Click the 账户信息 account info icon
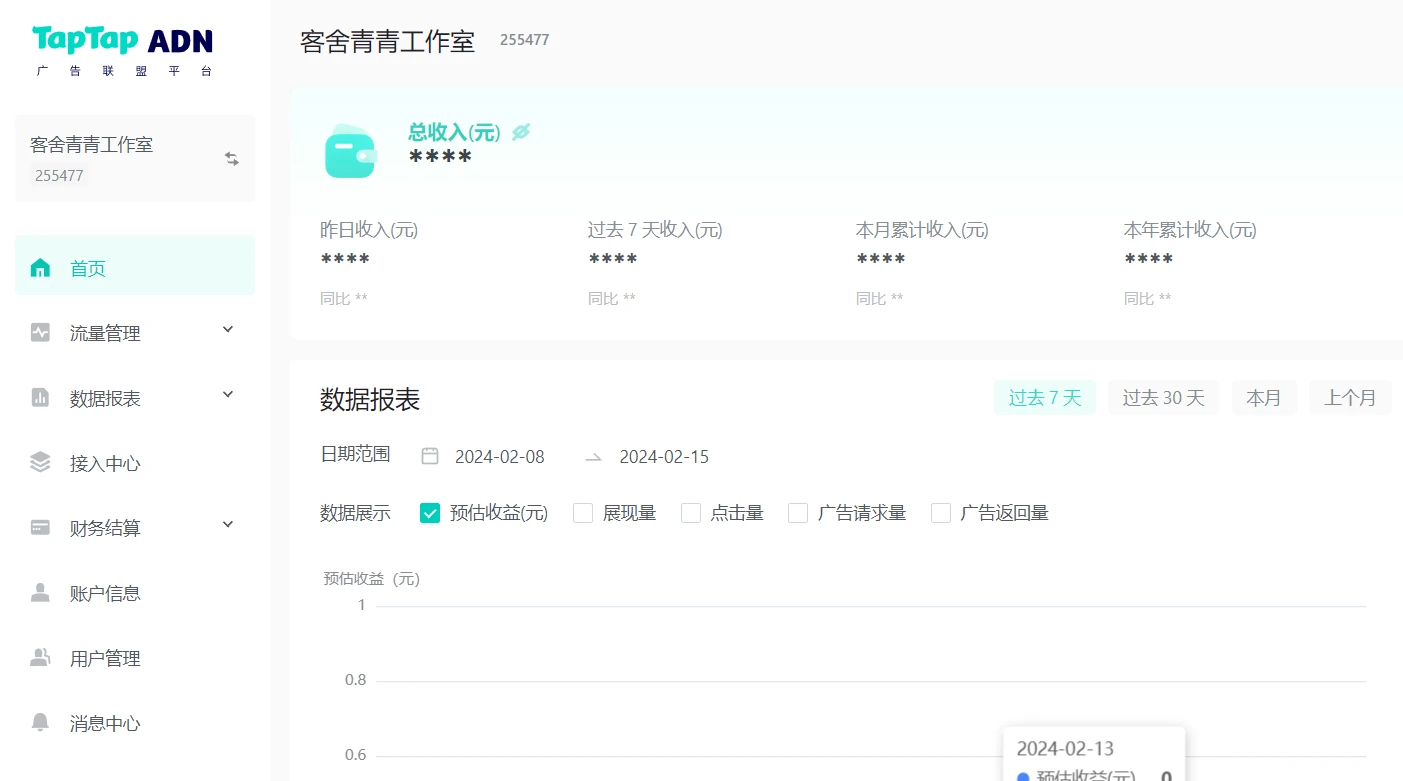This screenshot has height=781, width=1403. tap(40, 592)
